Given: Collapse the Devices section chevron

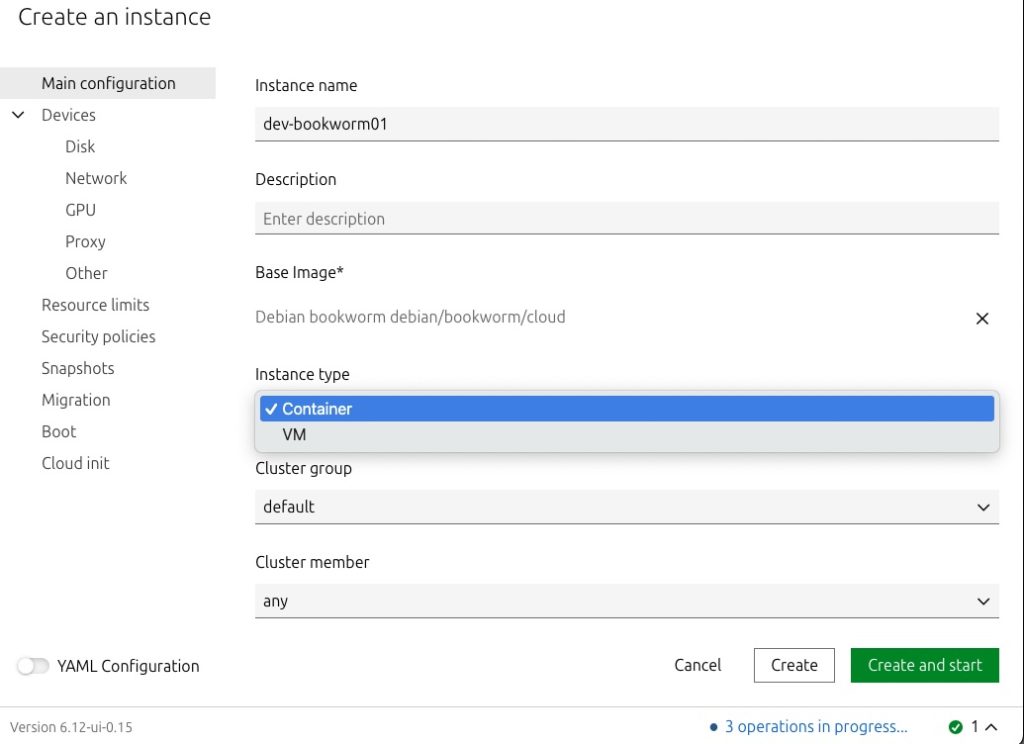Looking at the screenshot, I should pos(18,115).
